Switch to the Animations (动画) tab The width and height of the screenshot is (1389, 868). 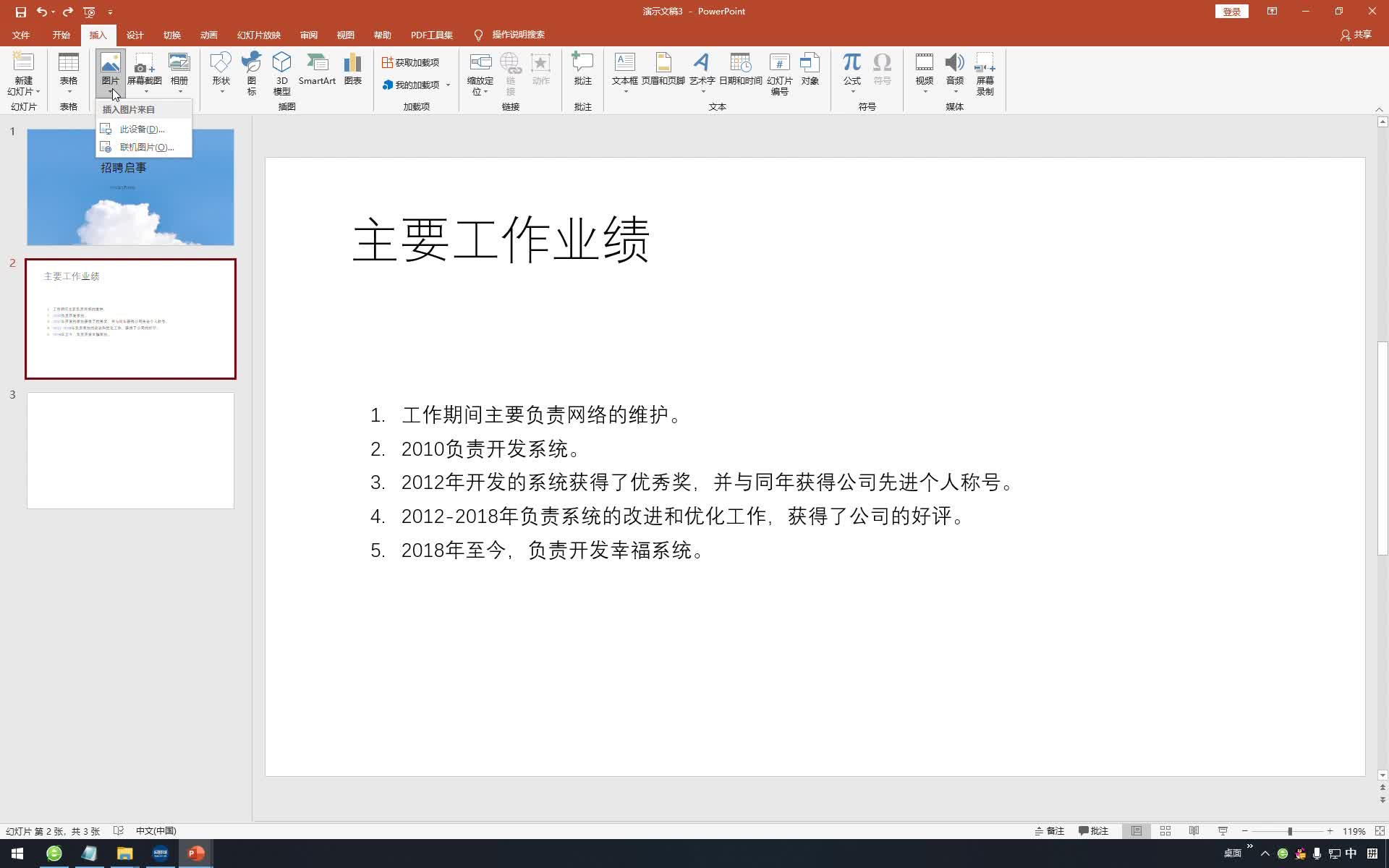(208, 35)
